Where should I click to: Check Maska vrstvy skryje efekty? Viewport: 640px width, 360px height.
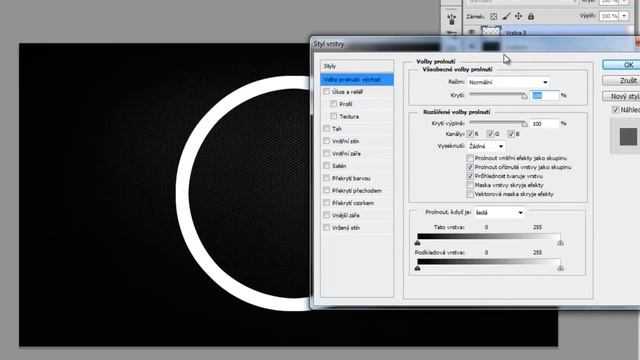470,185
